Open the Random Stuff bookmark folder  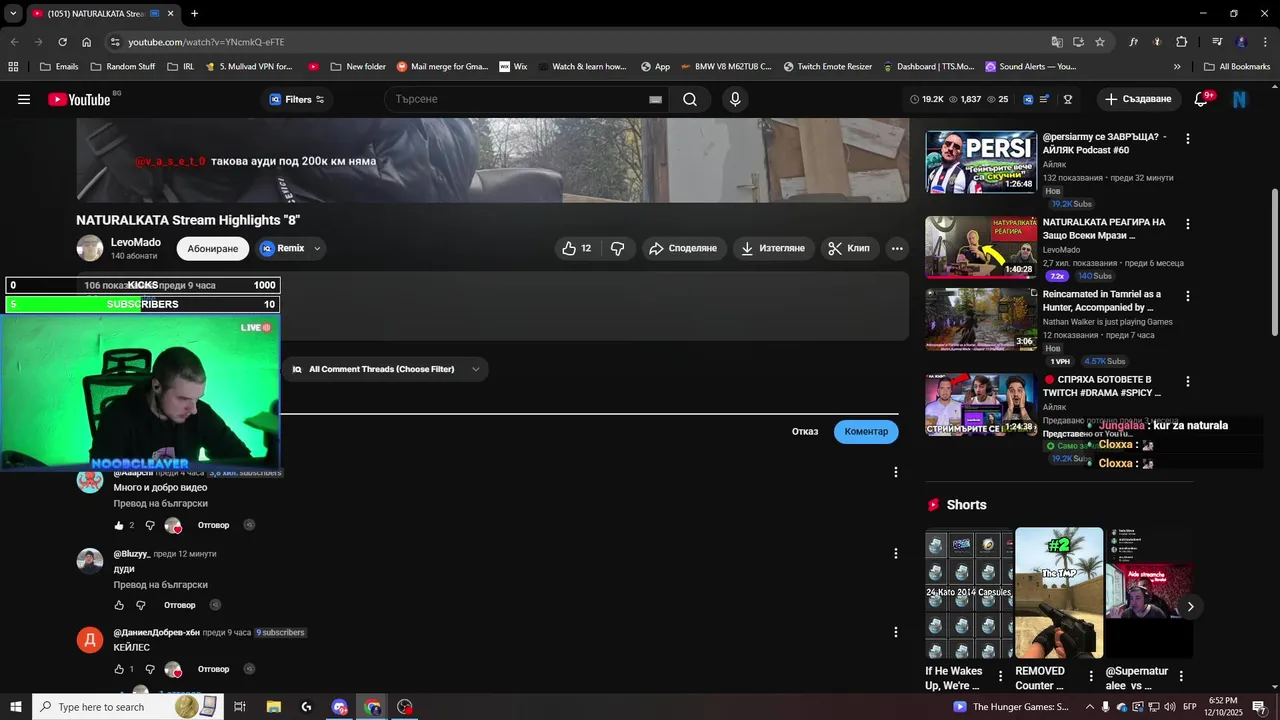[122, 67]
